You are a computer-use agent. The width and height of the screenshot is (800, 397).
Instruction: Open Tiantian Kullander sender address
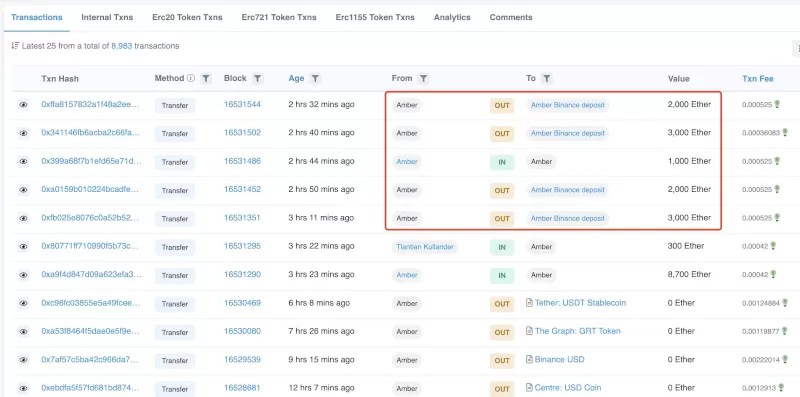(x=424, y=246)
